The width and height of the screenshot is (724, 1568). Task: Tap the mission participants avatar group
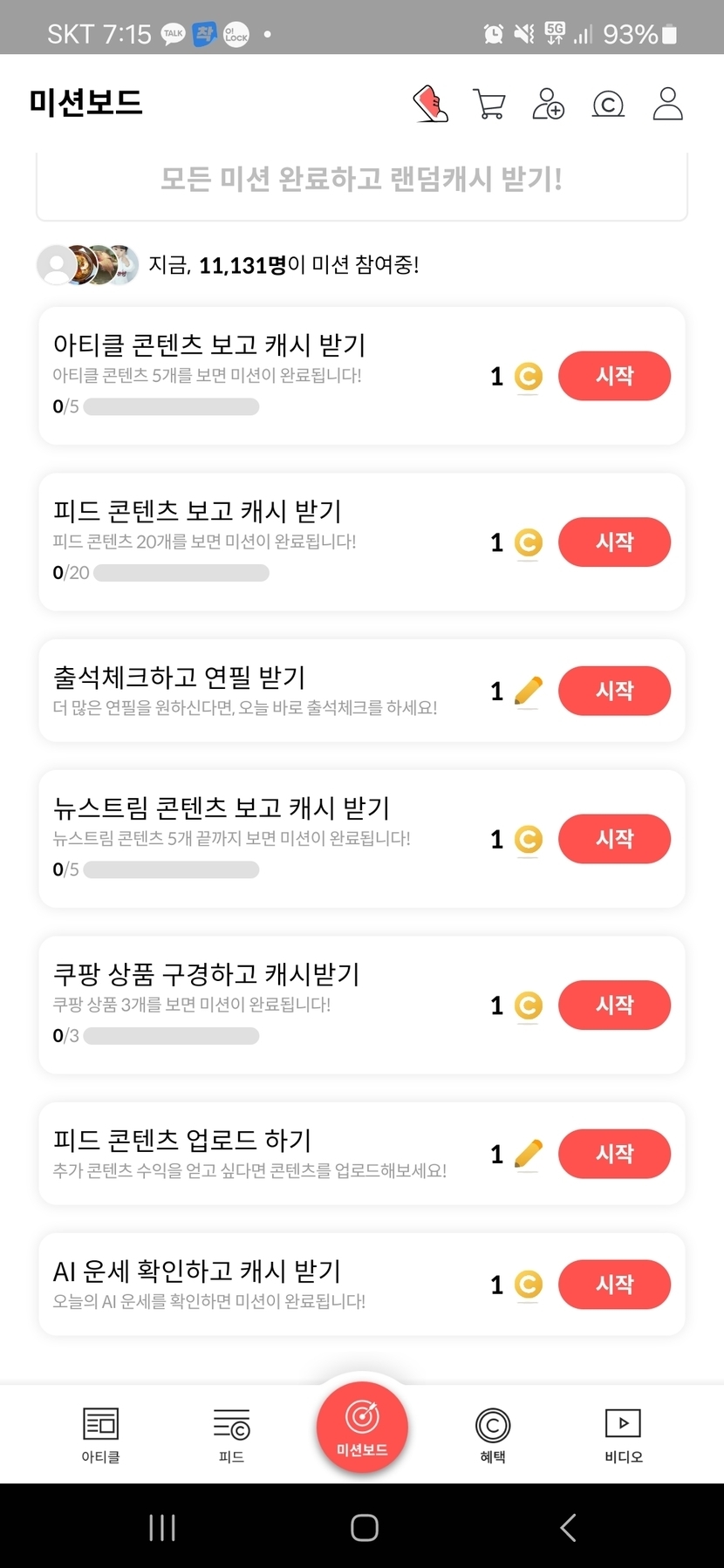pyautogui.click(x=87, y=264)
